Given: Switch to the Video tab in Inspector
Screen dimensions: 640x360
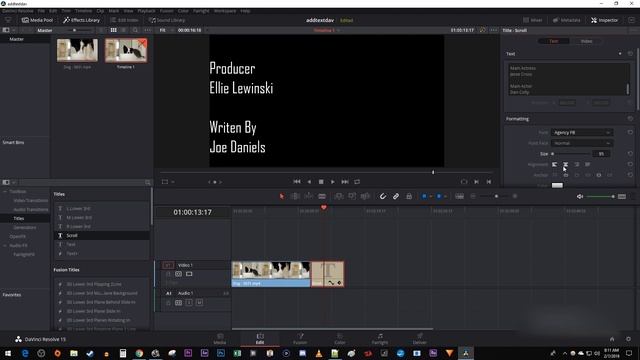Looking at the screenshot, I should click(586, 41).
